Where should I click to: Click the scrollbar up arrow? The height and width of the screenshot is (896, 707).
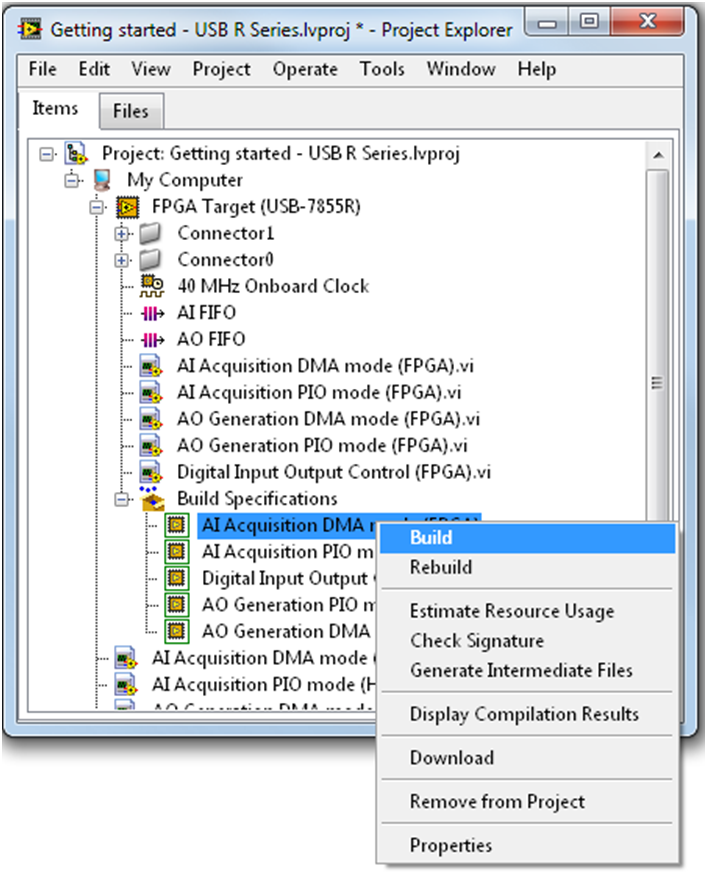(657, 155)
